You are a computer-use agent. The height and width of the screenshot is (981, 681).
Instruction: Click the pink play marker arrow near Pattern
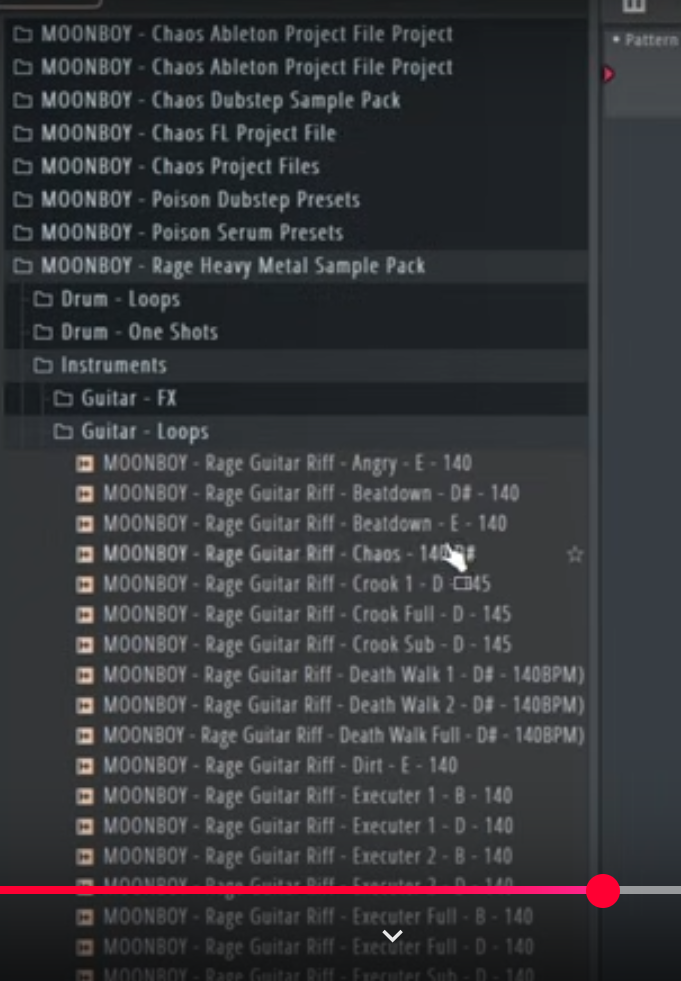[x=608, y=74]
